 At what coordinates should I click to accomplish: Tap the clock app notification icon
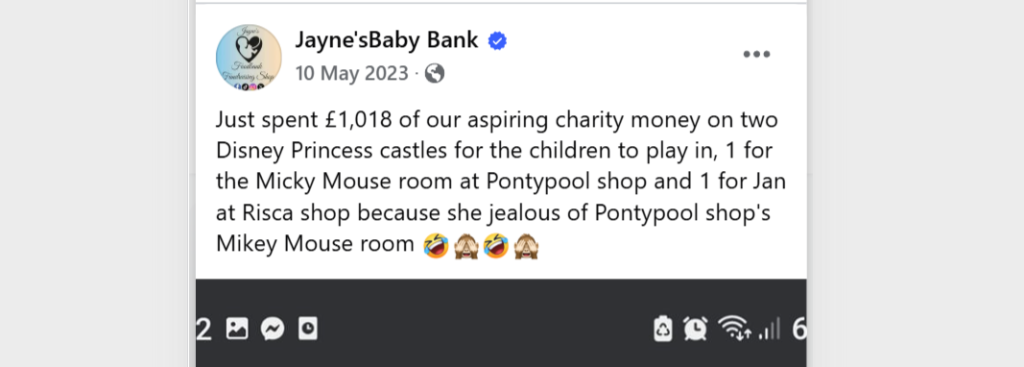coord(308,328)
